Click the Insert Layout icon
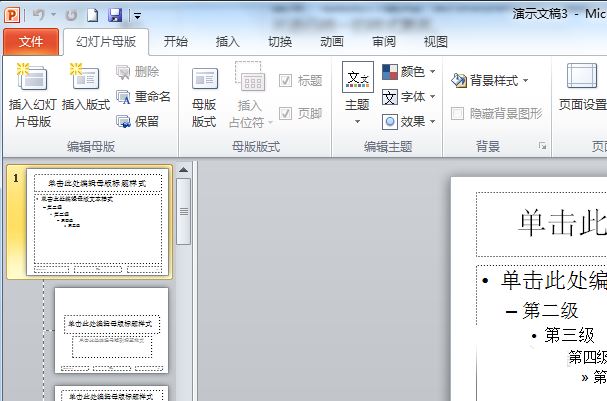 (85, 77)
